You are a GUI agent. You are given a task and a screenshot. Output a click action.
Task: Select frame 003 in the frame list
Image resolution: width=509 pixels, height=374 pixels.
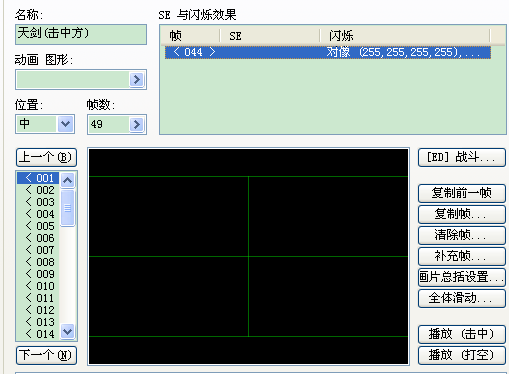click(x=38, y=202)
